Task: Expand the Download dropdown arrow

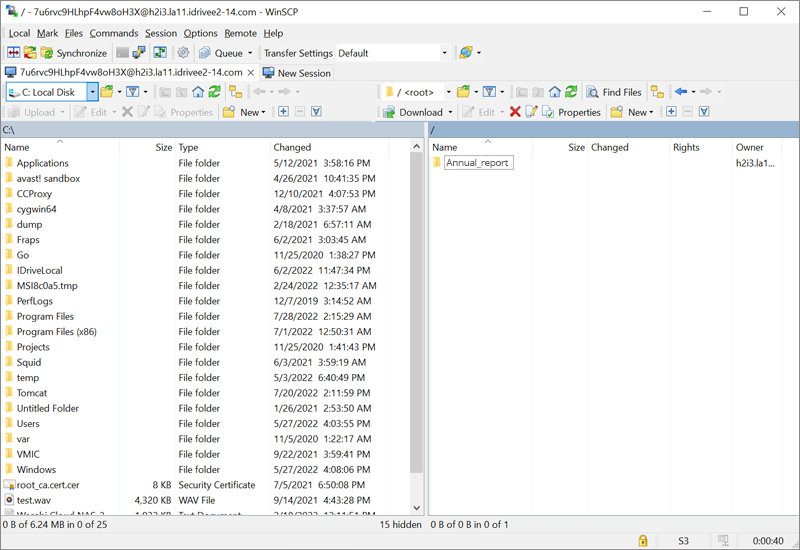Action: (450, 112)
